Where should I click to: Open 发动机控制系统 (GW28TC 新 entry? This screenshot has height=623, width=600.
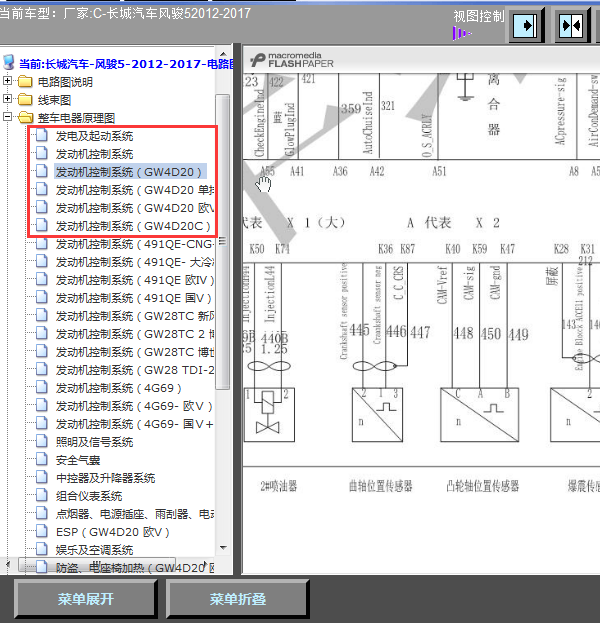pyautogui.click(x=135, y=316)
